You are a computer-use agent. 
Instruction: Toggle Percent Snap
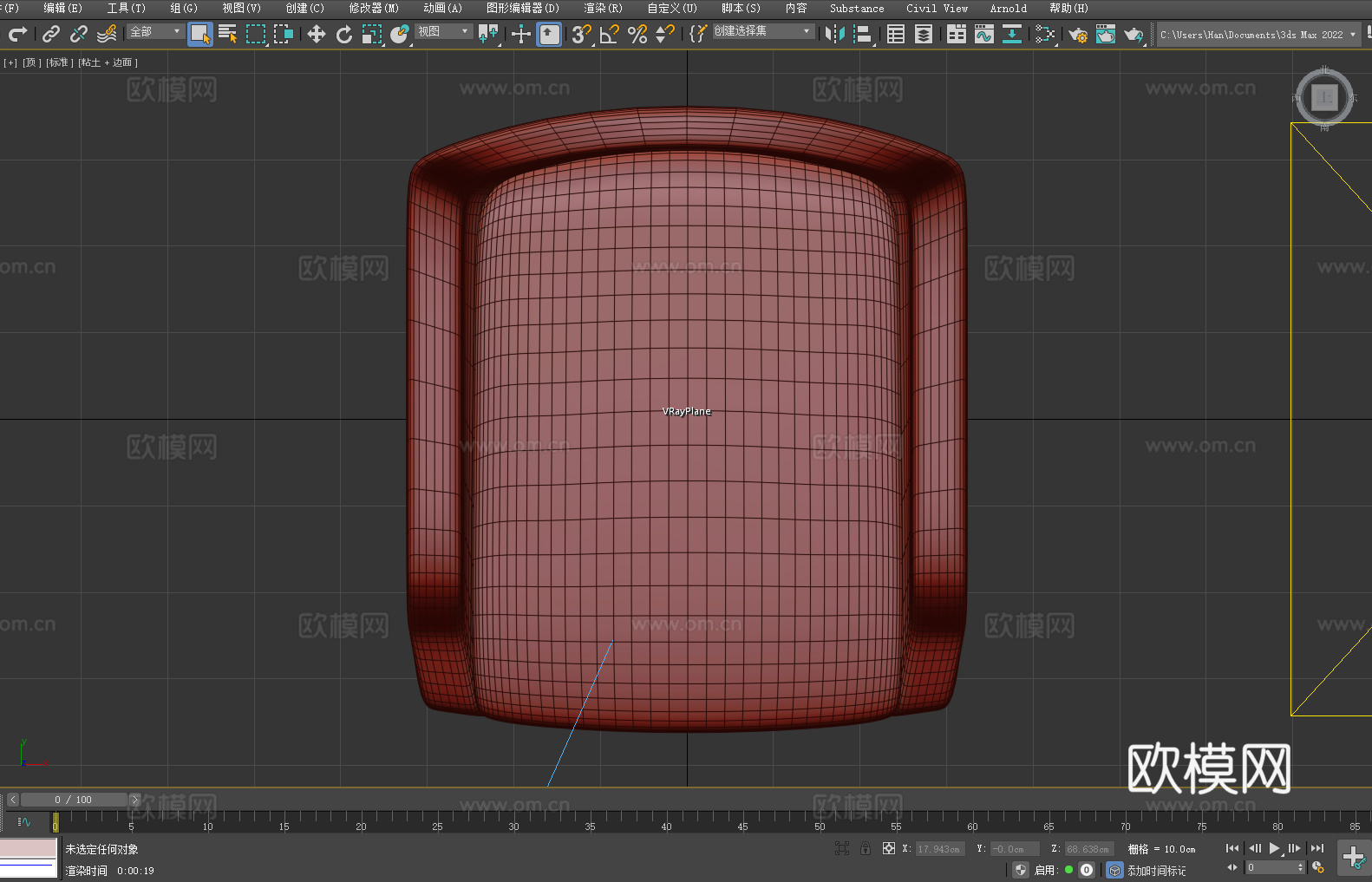pyautogui.click(x=637, y=34)
